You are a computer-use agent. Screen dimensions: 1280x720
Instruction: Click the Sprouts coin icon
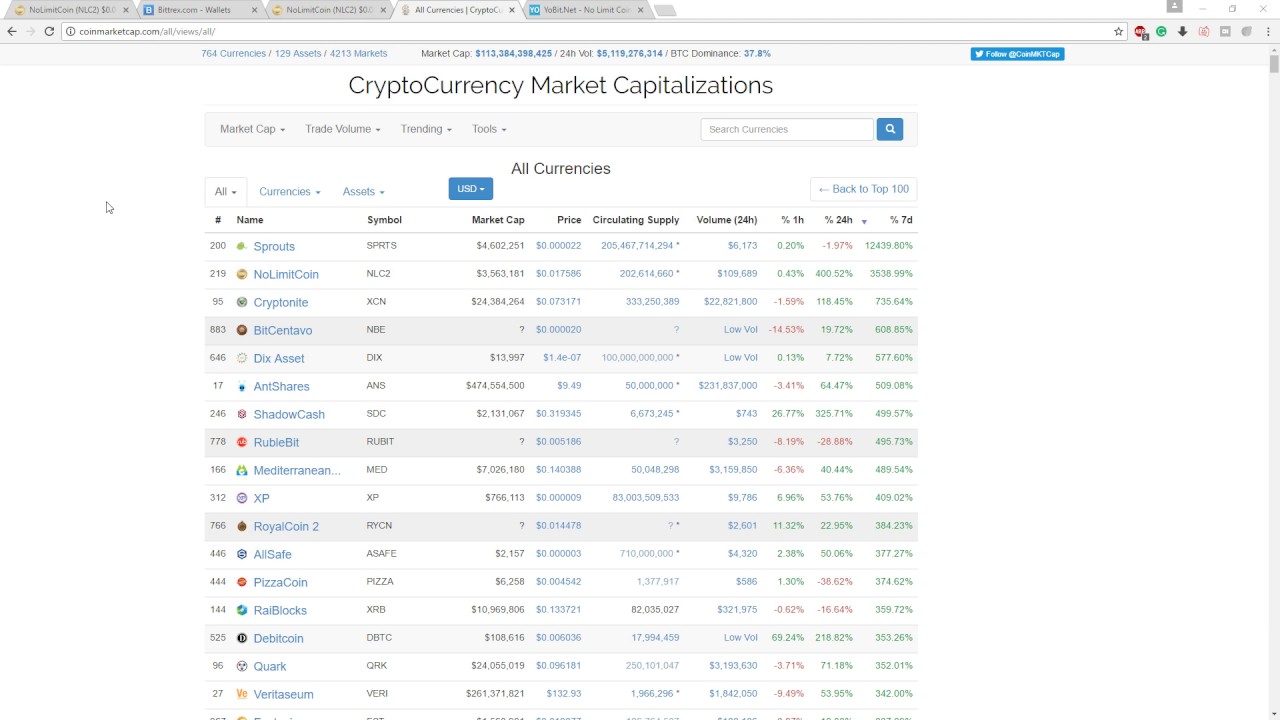click(x=241, y=246)
